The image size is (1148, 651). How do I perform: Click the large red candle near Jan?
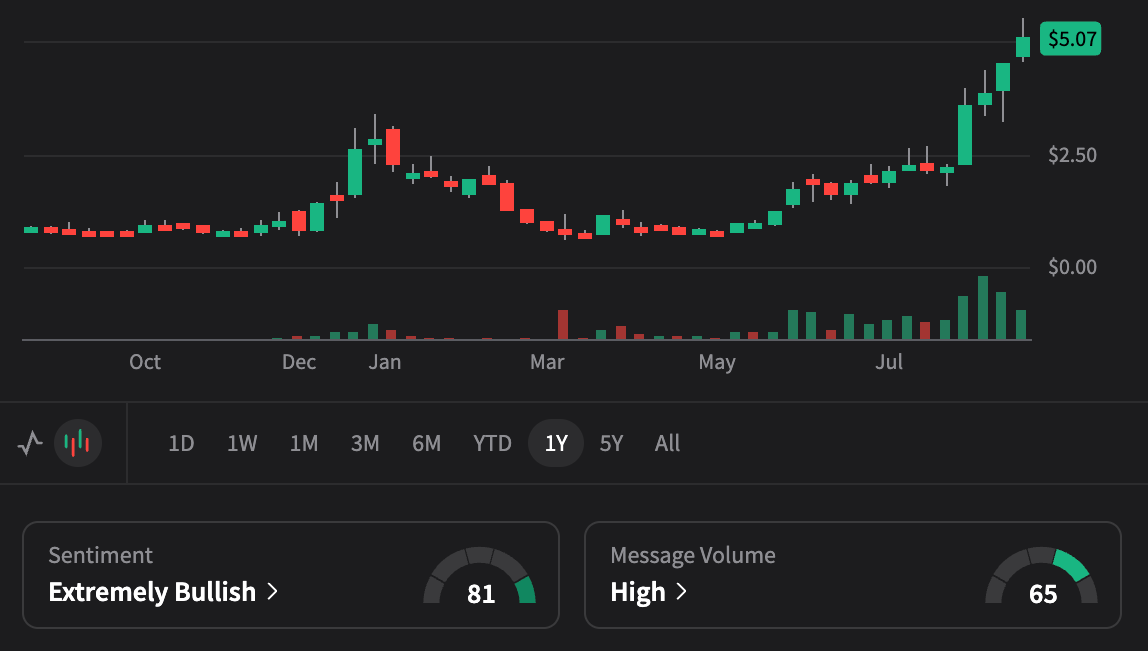click(393, 146)
